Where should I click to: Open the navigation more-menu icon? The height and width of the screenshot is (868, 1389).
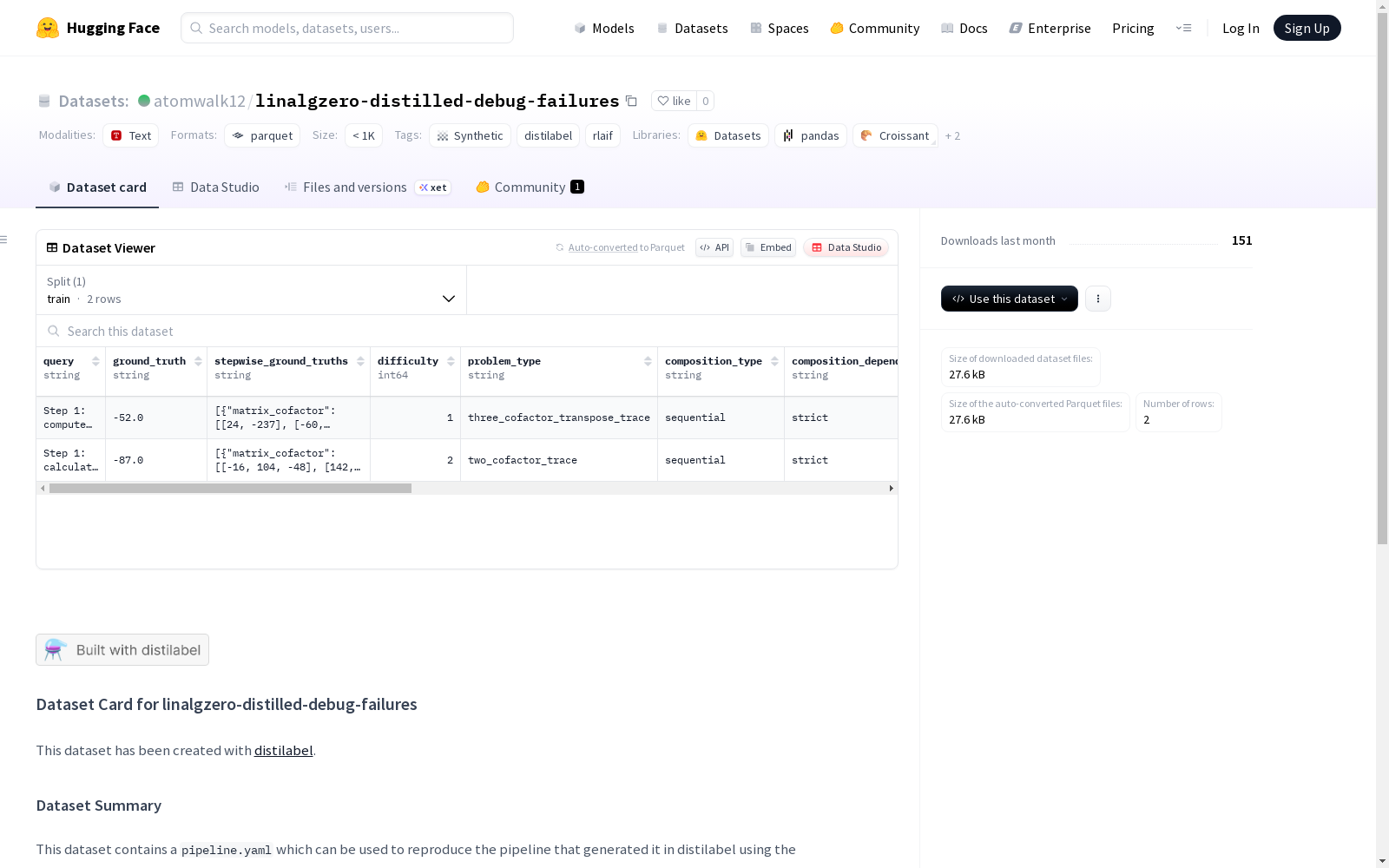click(x=1183, y=28)
